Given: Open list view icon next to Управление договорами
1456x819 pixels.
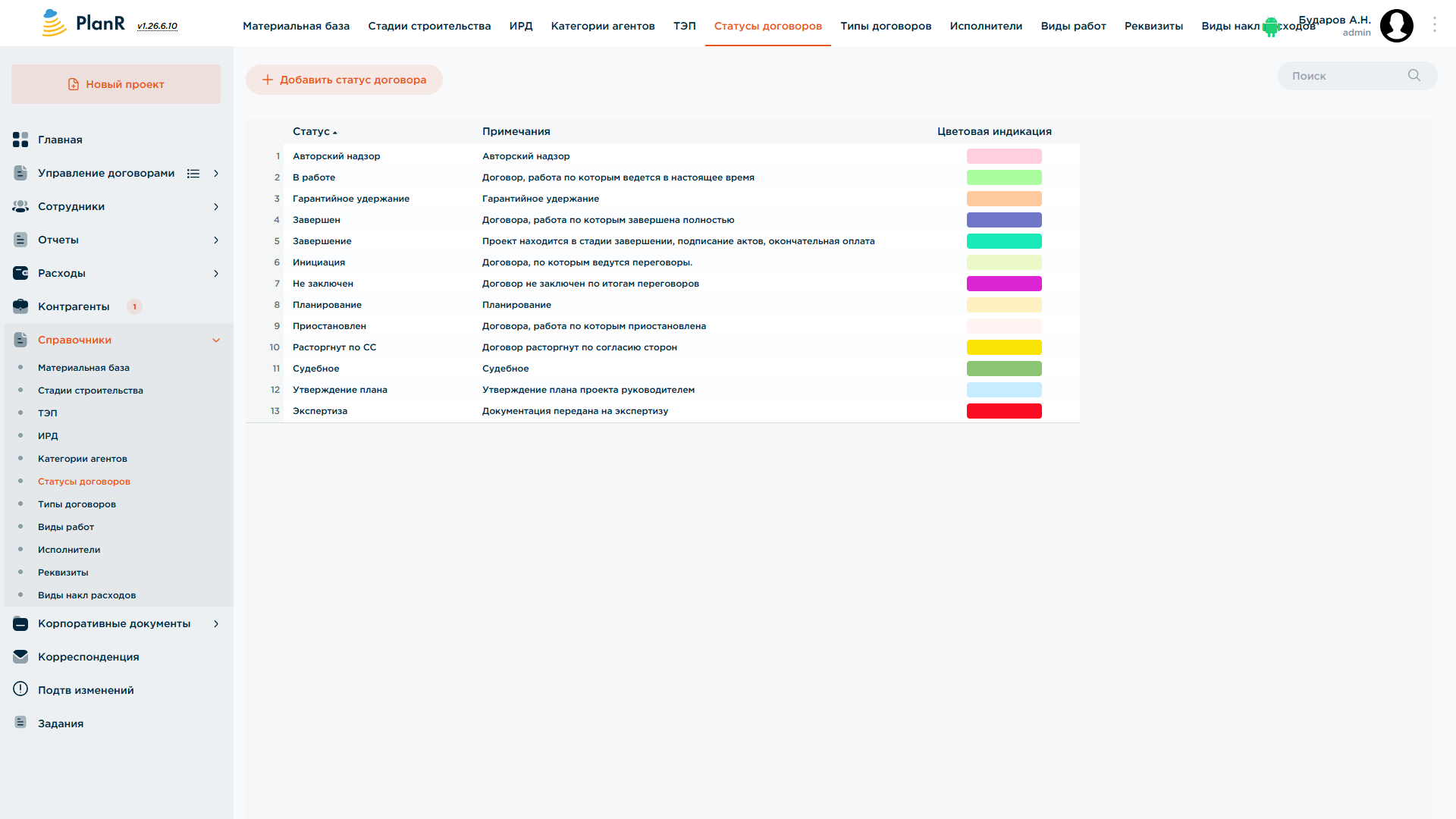Looking at the screenshot, I should [x=193, y=174].
